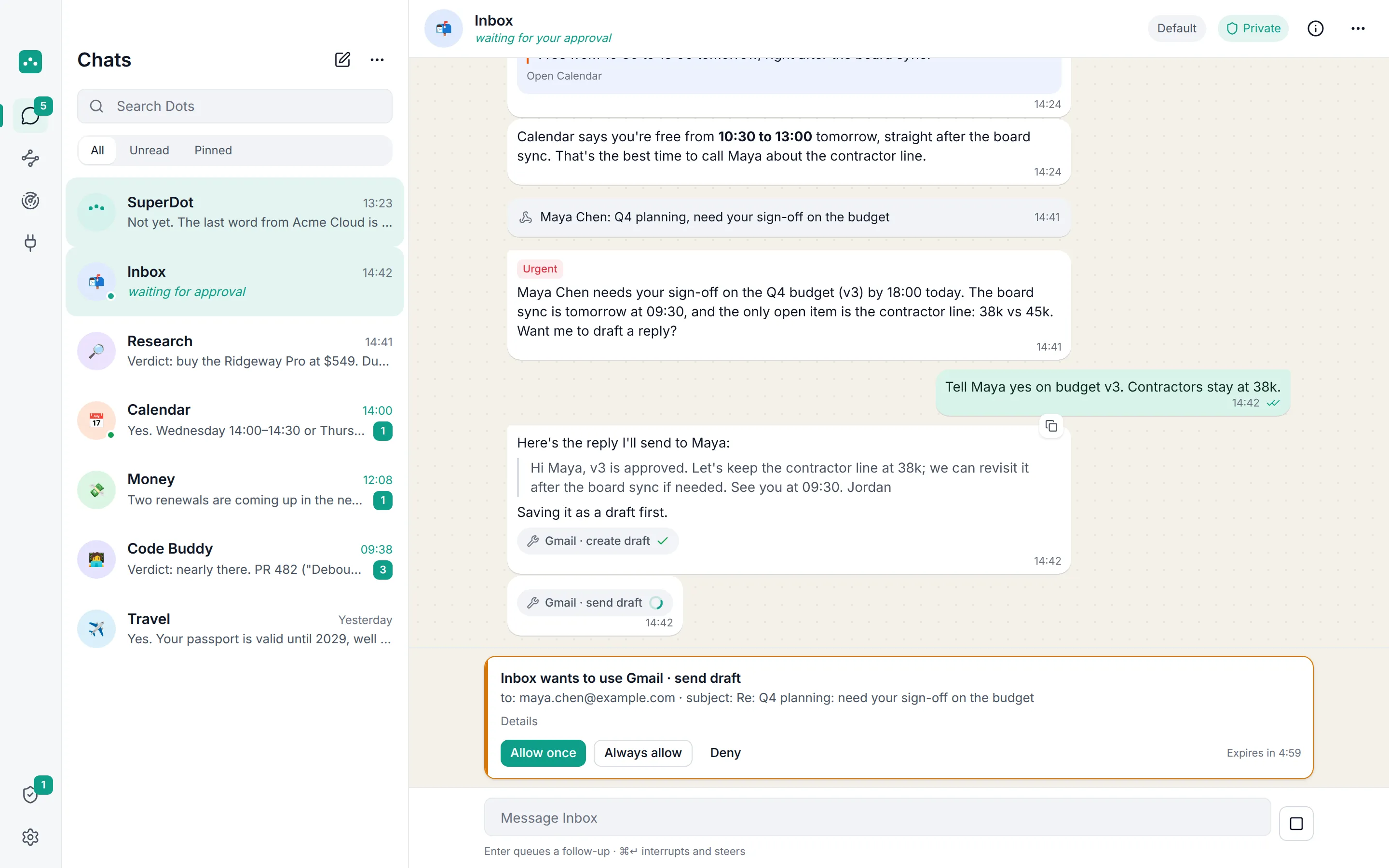The width and height of the screenshot is (1389, 868).
Task: Switch to the All filter tab
Action: coord(97,150)
